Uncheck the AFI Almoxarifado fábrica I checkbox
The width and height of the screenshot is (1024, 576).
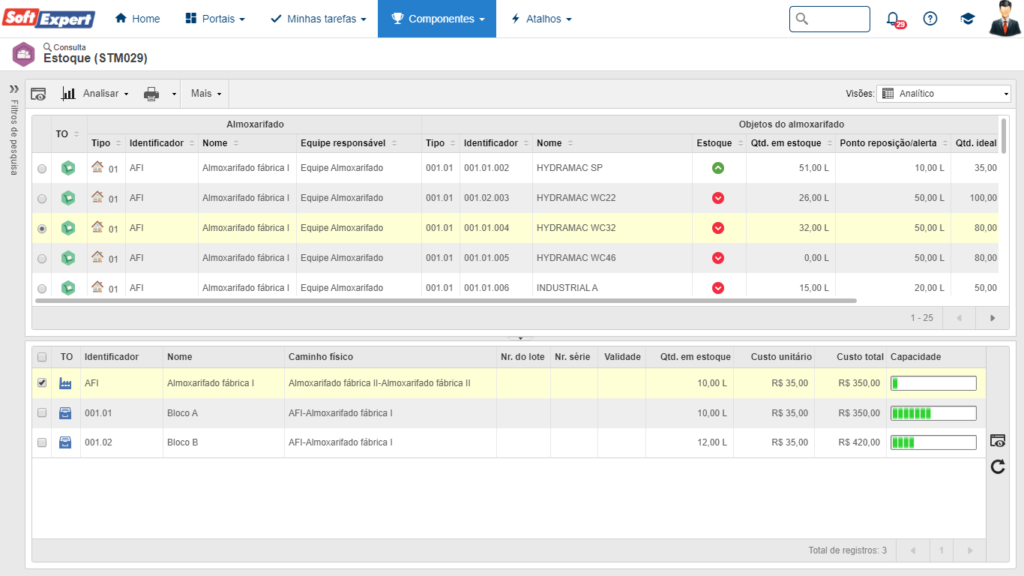[41, 382]
